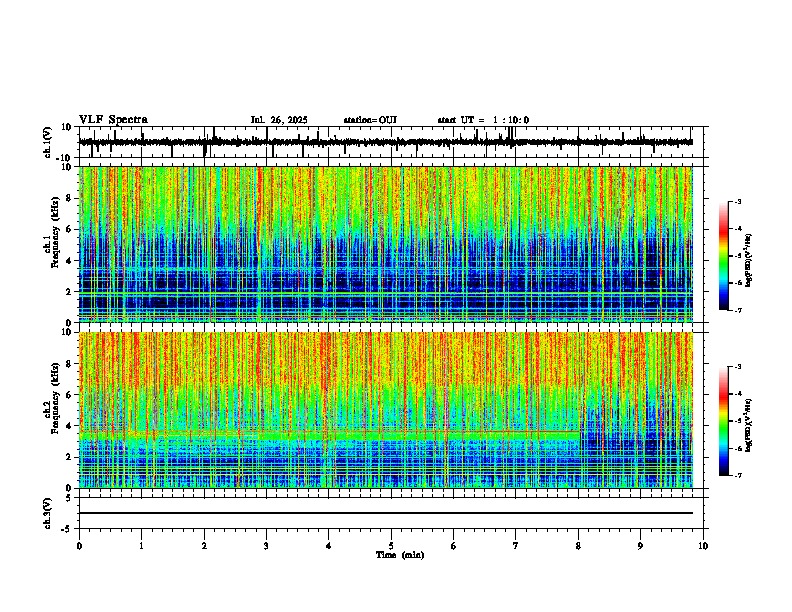Click the log(PSD) label beside ch.1 color scale

coord(748,260)
